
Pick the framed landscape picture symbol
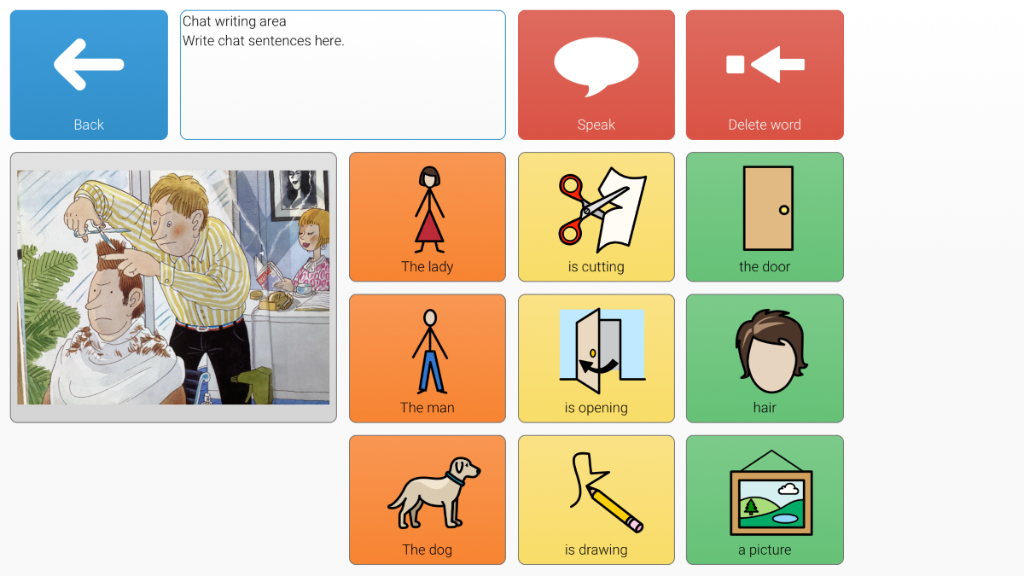(771, 493)
